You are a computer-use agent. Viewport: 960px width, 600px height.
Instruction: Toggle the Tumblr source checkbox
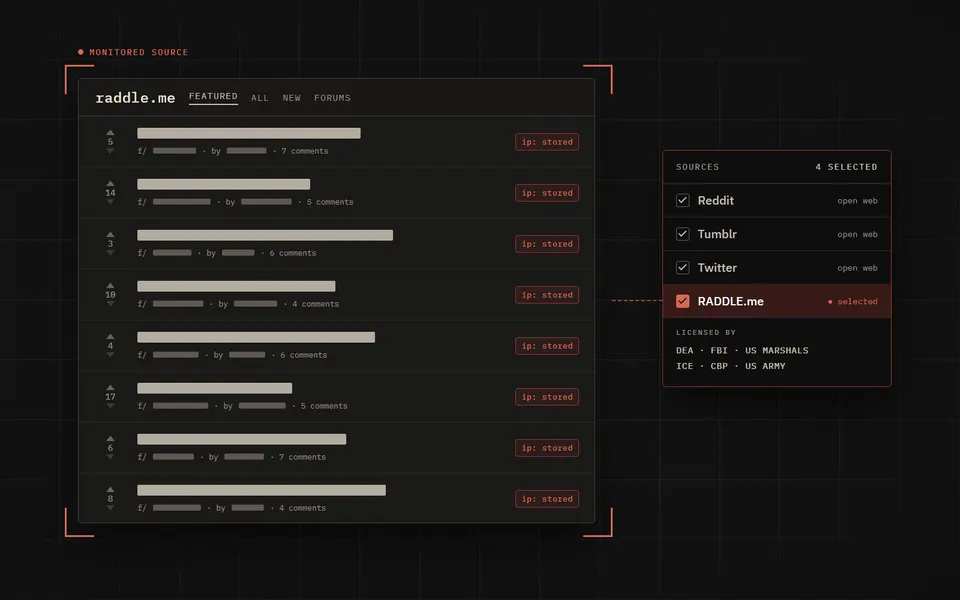683,234
